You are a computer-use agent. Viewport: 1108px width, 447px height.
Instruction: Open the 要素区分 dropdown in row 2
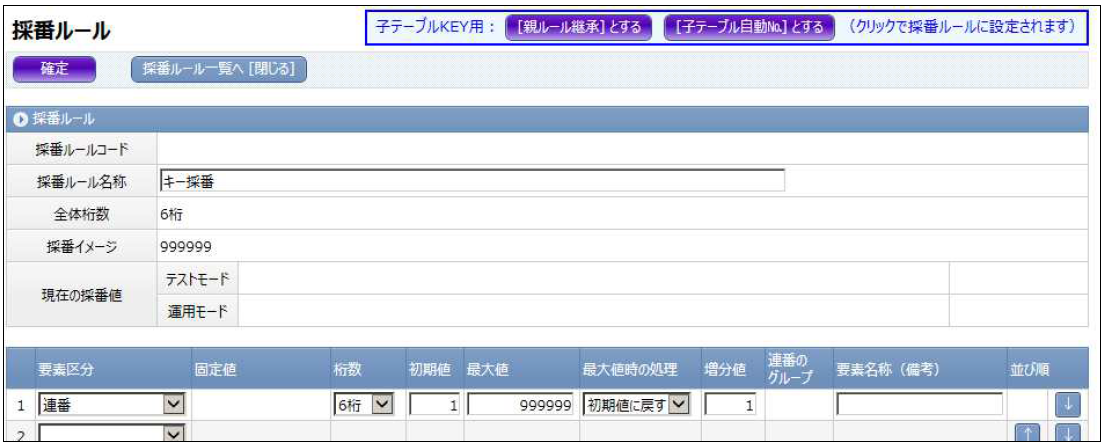[112, 433]
